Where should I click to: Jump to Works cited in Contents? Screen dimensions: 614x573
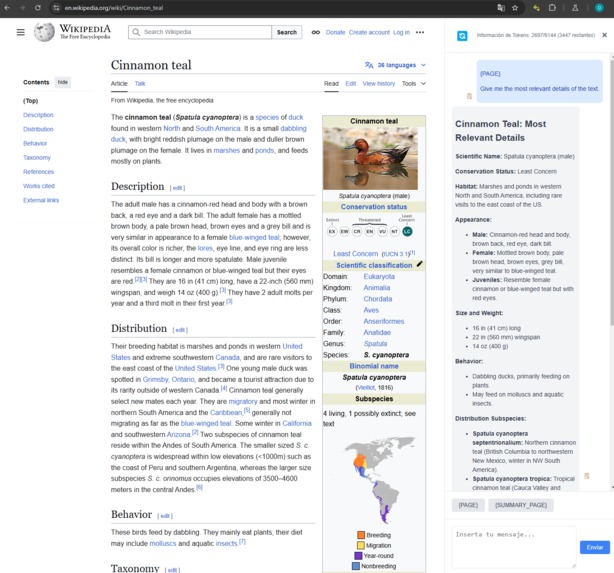pyautogui.click(x=39, y=186)
